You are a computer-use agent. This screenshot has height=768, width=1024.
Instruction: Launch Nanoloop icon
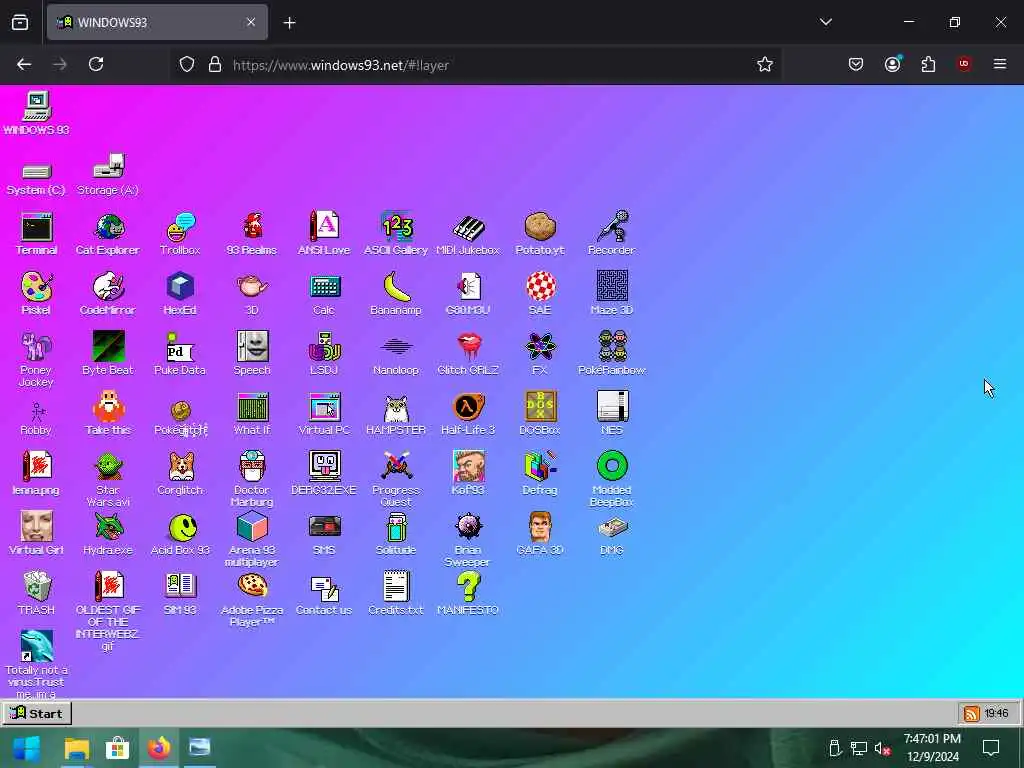tap(396, 347)
